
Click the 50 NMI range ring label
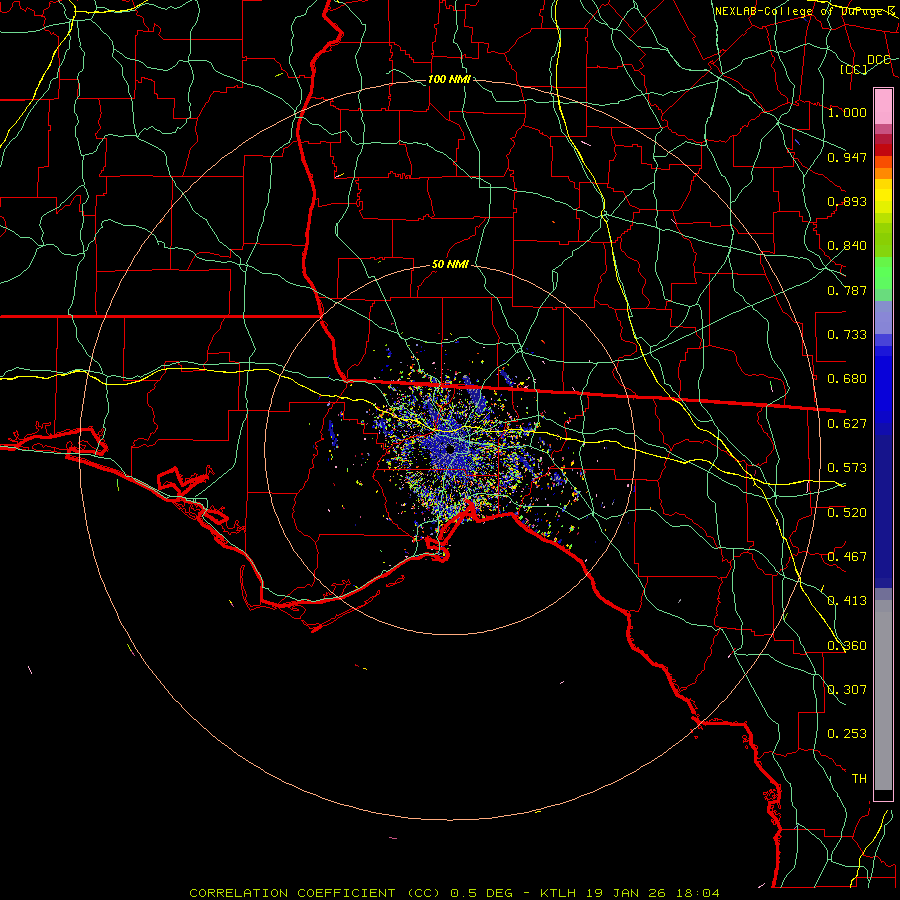(x=450, y=265)
